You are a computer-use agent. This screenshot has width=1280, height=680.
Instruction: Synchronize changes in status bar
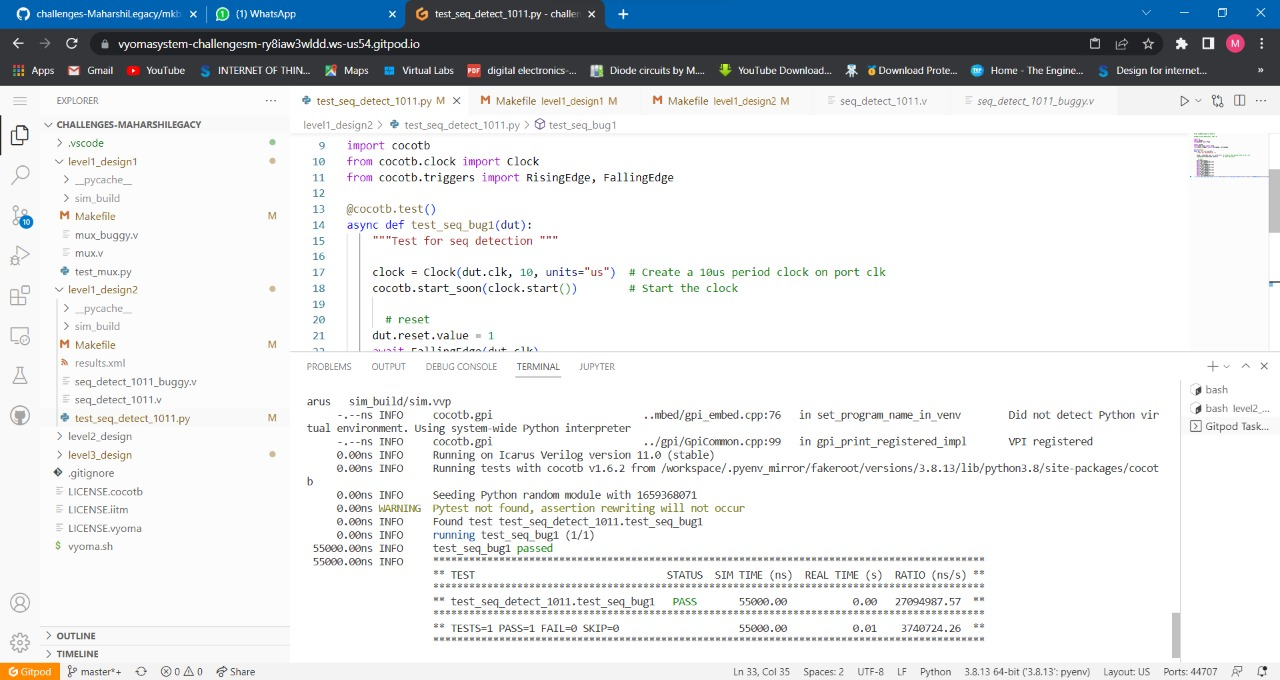tap(141, 672)
